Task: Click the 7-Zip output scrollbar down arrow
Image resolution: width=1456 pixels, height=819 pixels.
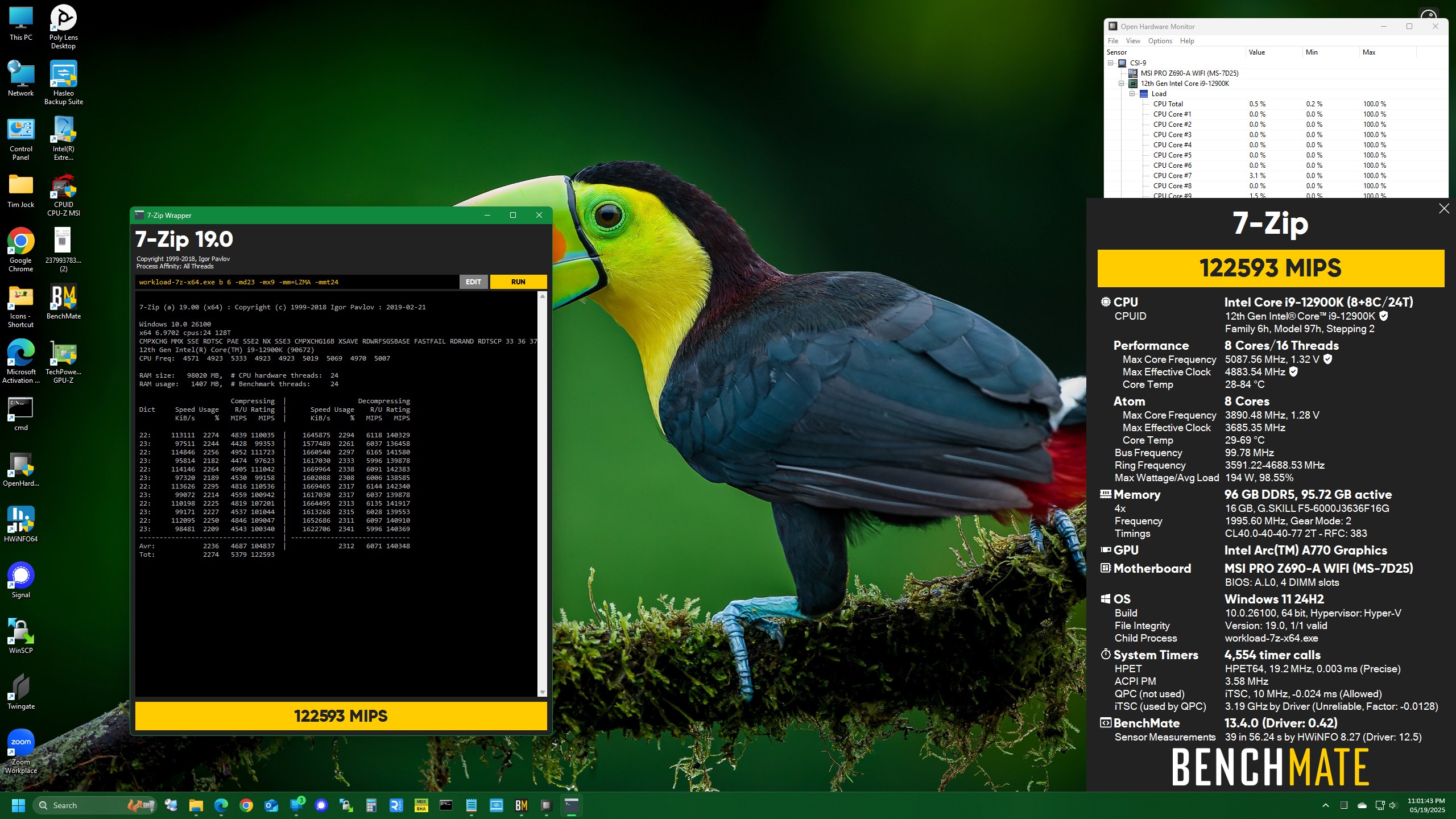Action: point(542,692)
